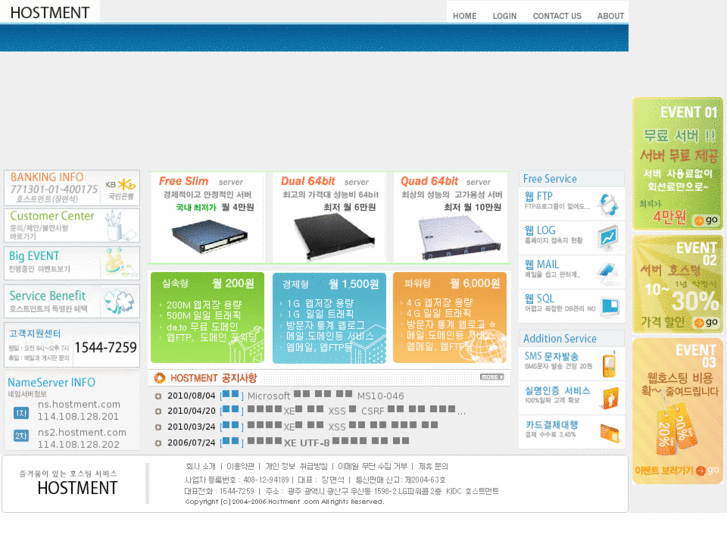
Task: Open the Quad 64bit server product image
Action: (459, 237)
